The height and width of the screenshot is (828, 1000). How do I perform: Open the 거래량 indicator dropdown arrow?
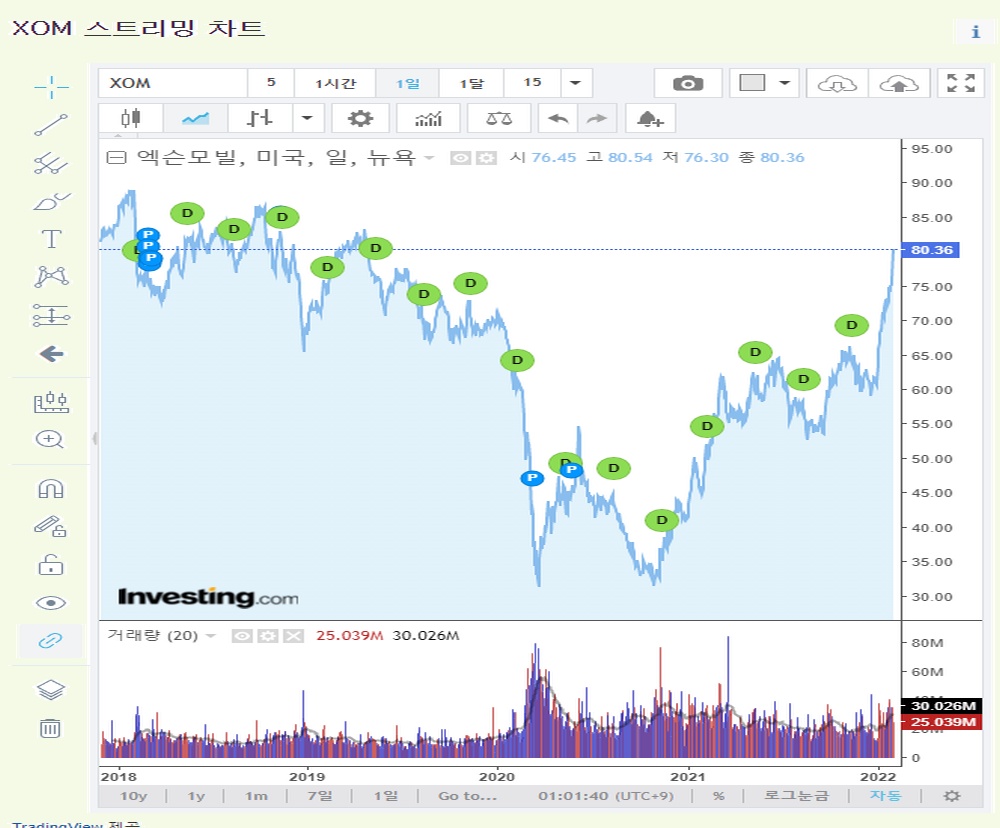(211, 636)
